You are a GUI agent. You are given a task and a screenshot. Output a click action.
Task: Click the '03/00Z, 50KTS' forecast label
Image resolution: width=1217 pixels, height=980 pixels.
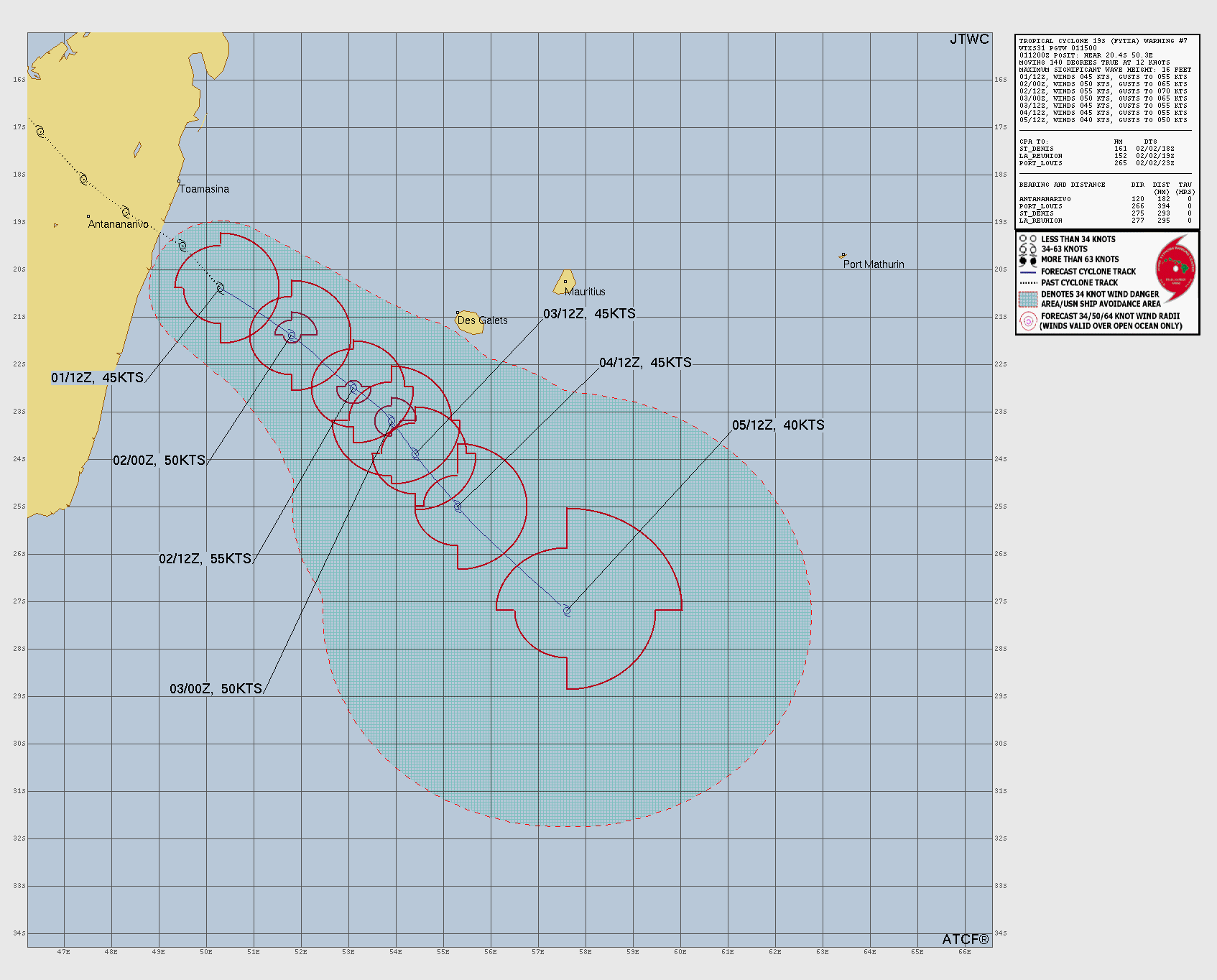click(216, 689)
